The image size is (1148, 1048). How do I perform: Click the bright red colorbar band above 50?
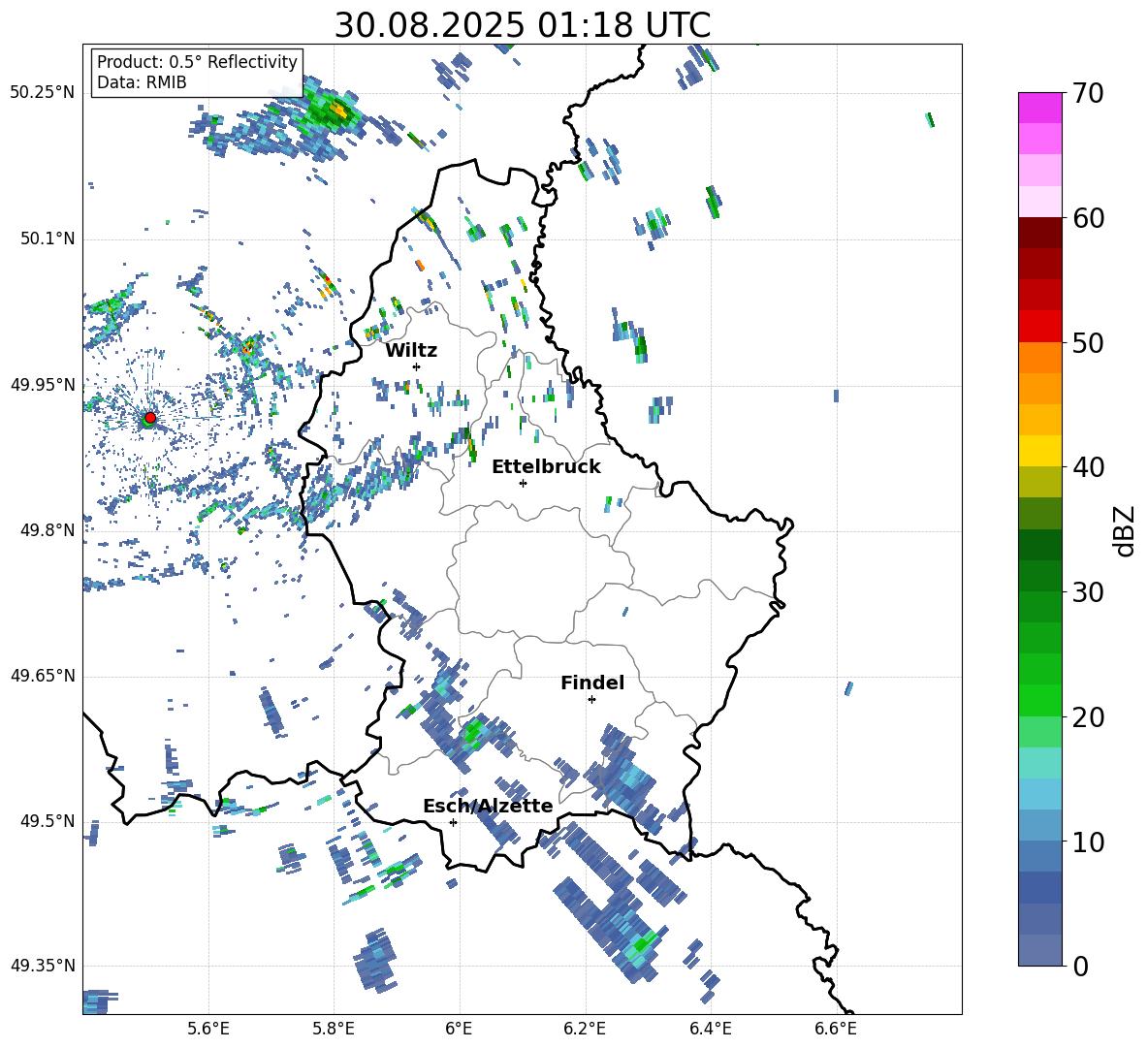coord(1039,327)
